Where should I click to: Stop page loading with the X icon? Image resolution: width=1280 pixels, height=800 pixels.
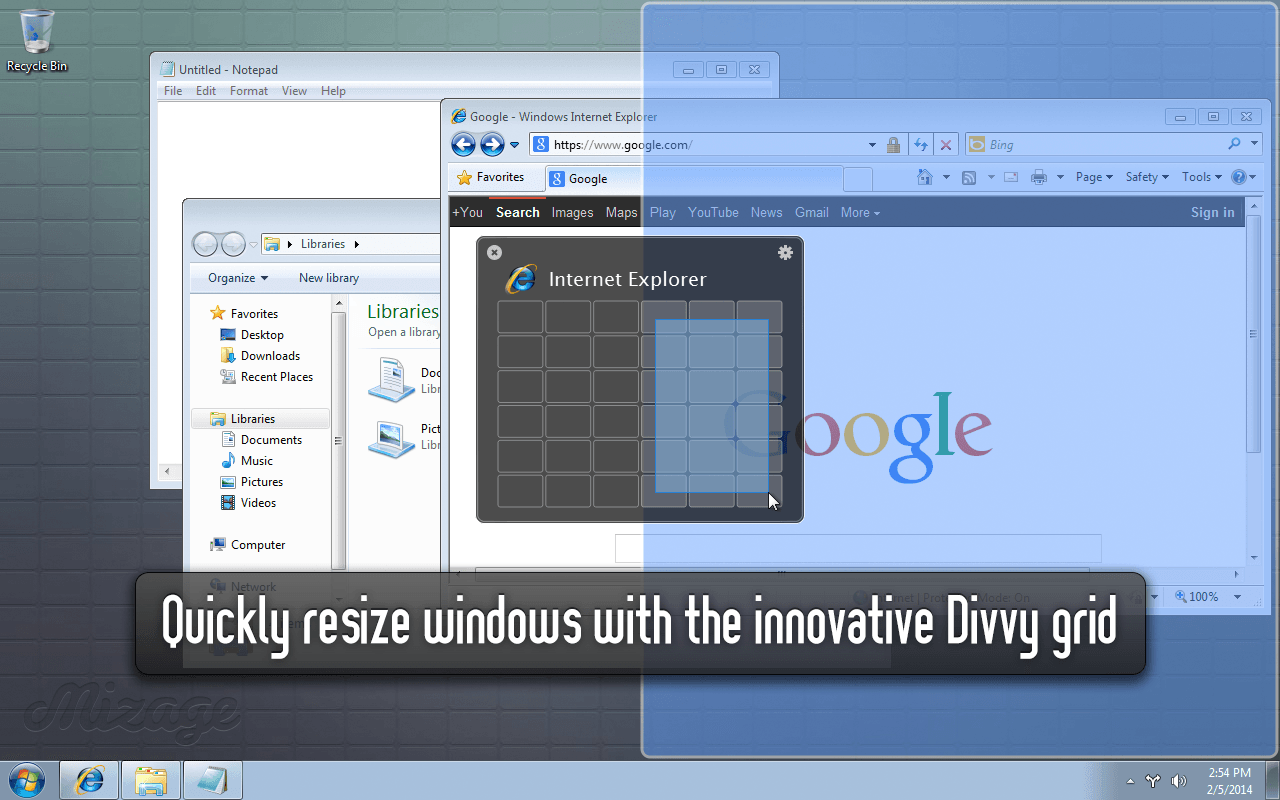tap(946, 145)
